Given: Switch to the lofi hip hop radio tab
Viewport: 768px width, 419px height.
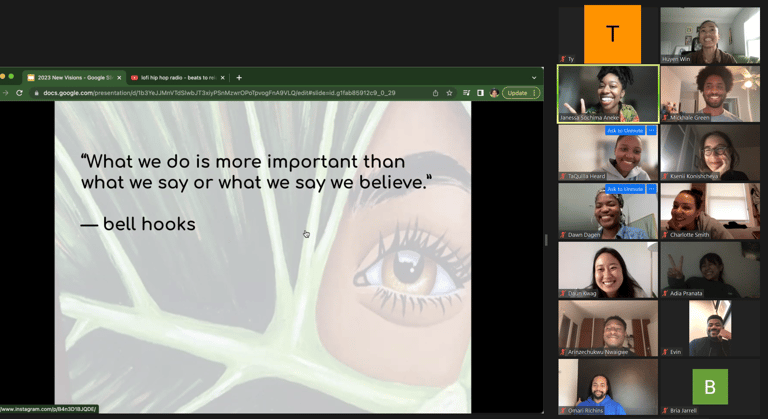Looking at the screenshot, I should (x=178, y=77).
